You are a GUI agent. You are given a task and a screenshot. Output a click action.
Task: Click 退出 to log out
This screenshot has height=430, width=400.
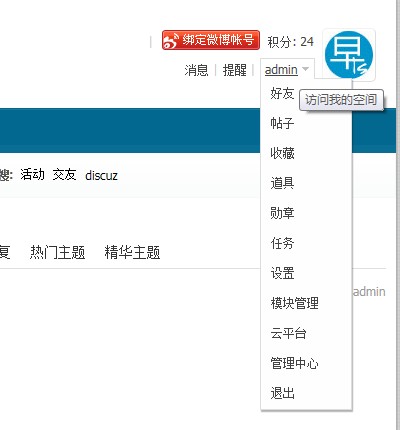pyautogui.click(x=282, y=393)
